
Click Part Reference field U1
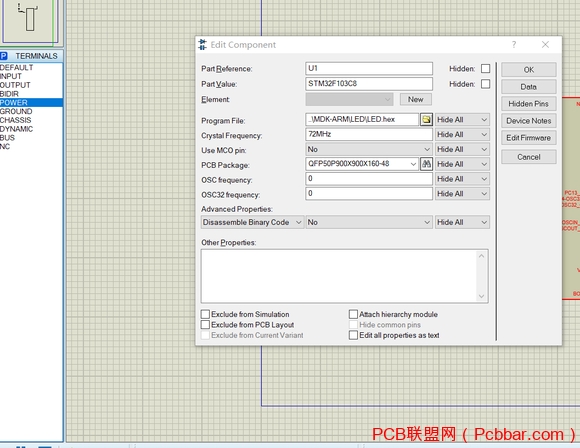369,68
